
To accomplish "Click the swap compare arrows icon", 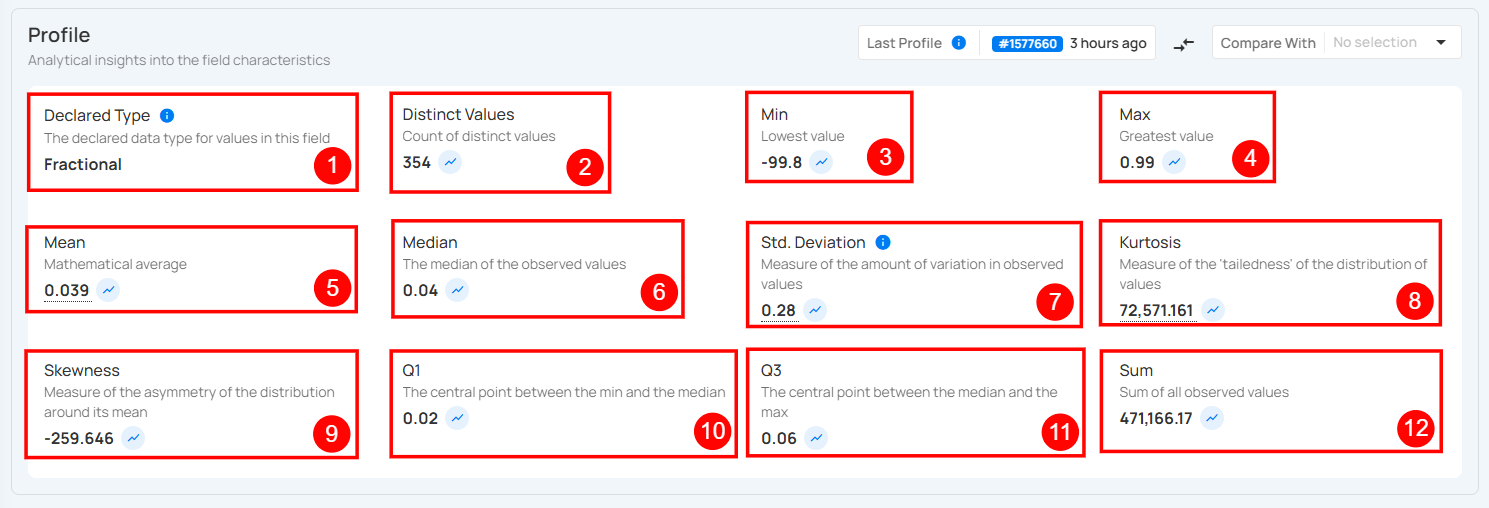I will 1184,44.
